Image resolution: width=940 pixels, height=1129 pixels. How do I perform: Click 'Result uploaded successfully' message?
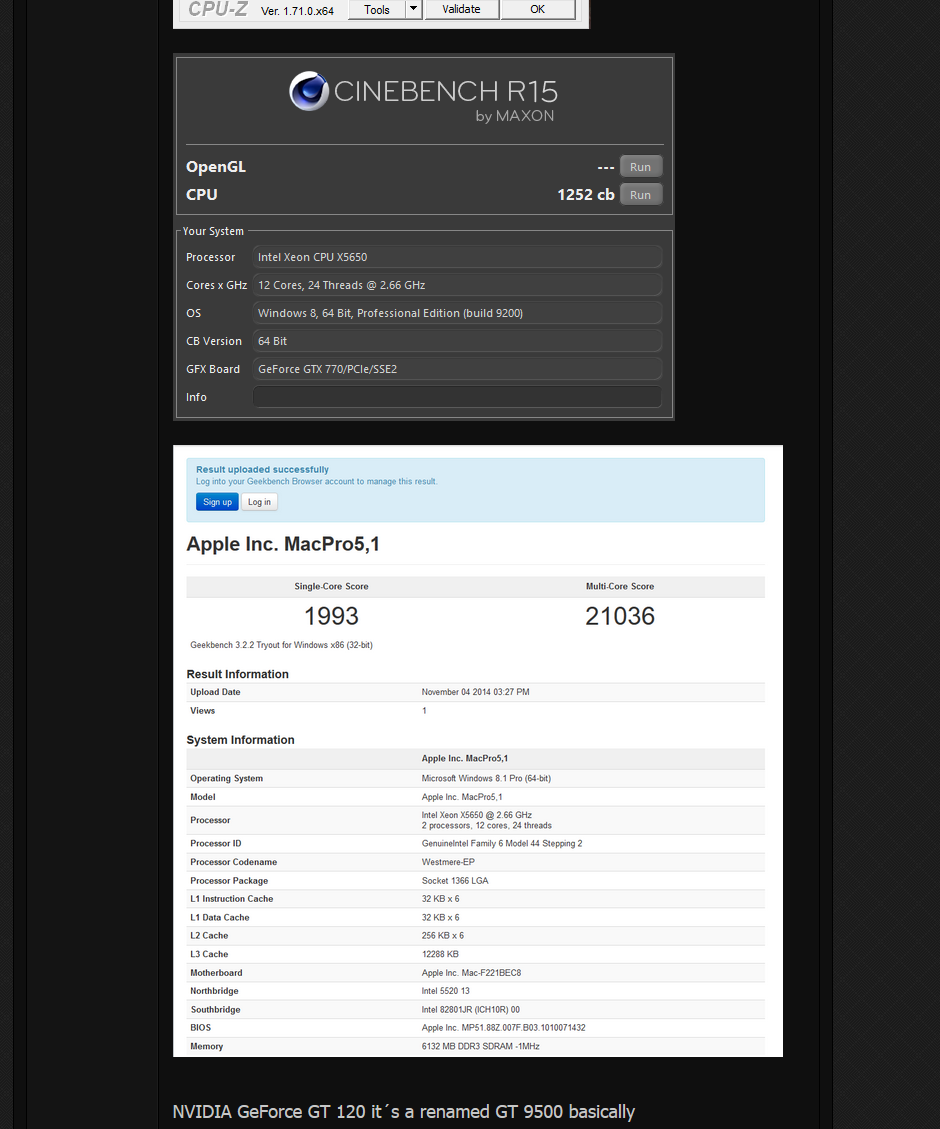tap(262, 469)
